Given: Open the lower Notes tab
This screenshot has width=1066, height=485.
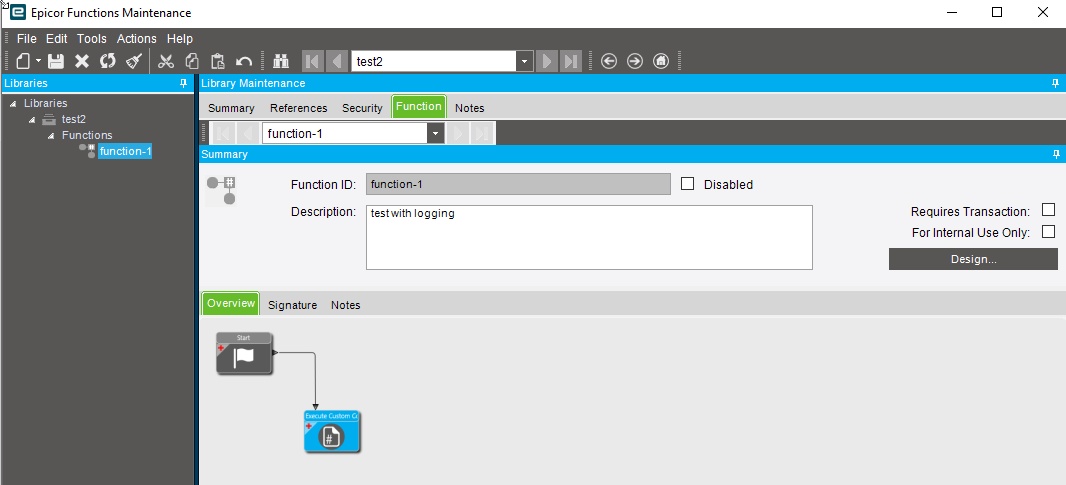Looking at the screenshot, I should 345,305.
